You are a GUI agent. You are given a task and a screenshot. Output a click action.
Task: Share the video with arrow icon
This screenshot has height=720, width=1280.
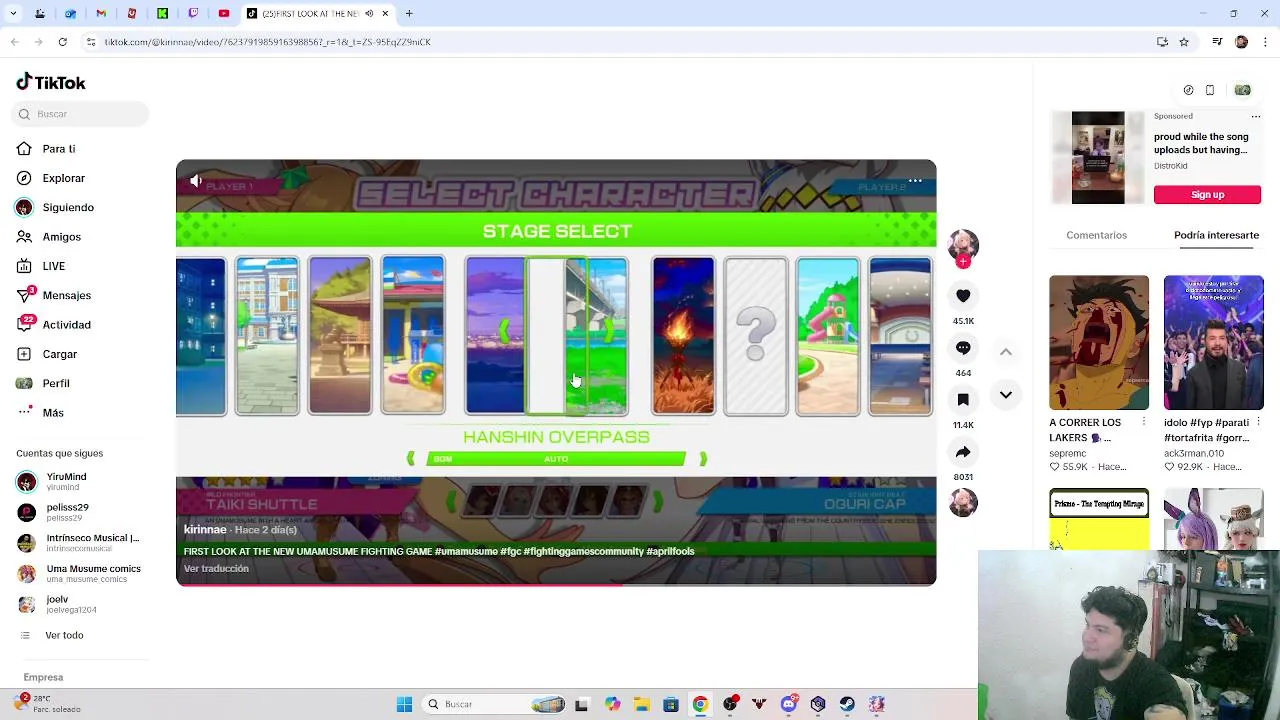[963, 452]
